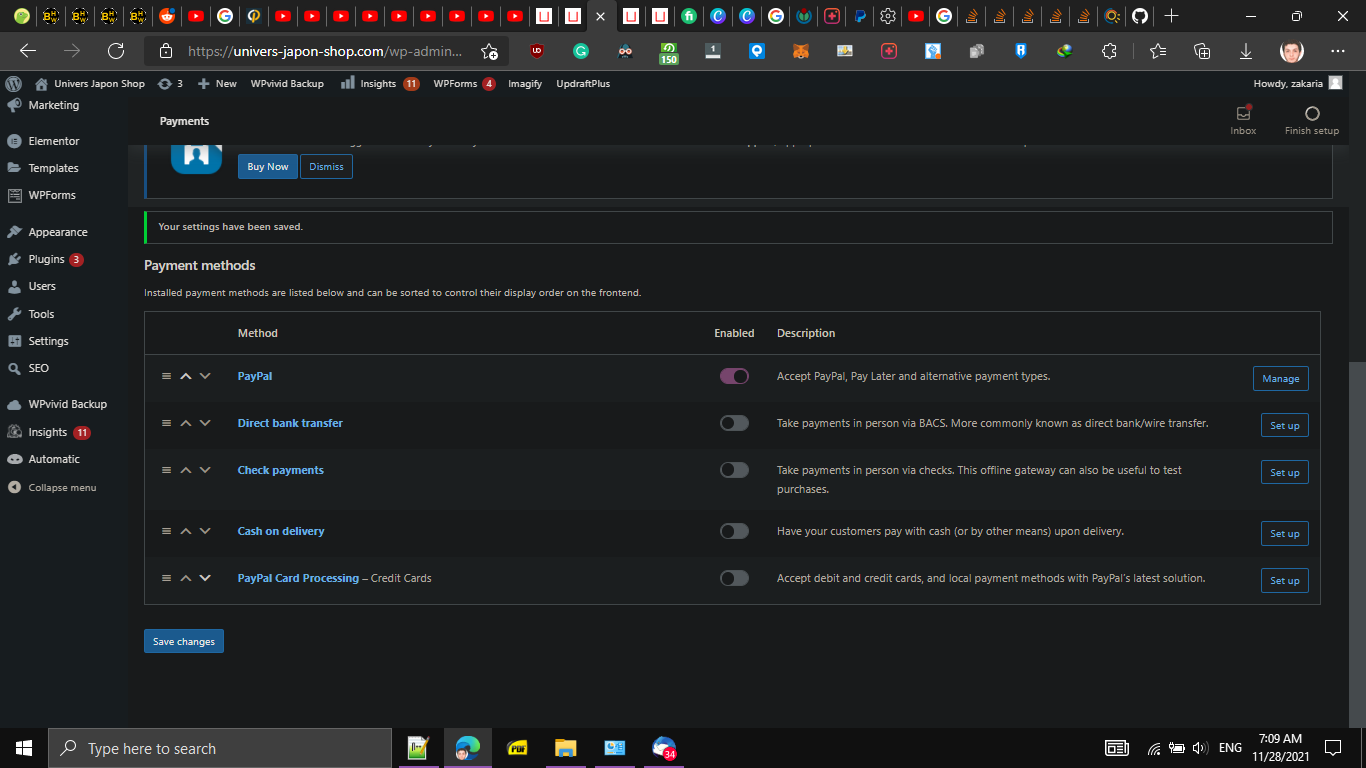Open the Direct bank transfer link
This screenshot has width=1366, height=768.
point(290,423)
